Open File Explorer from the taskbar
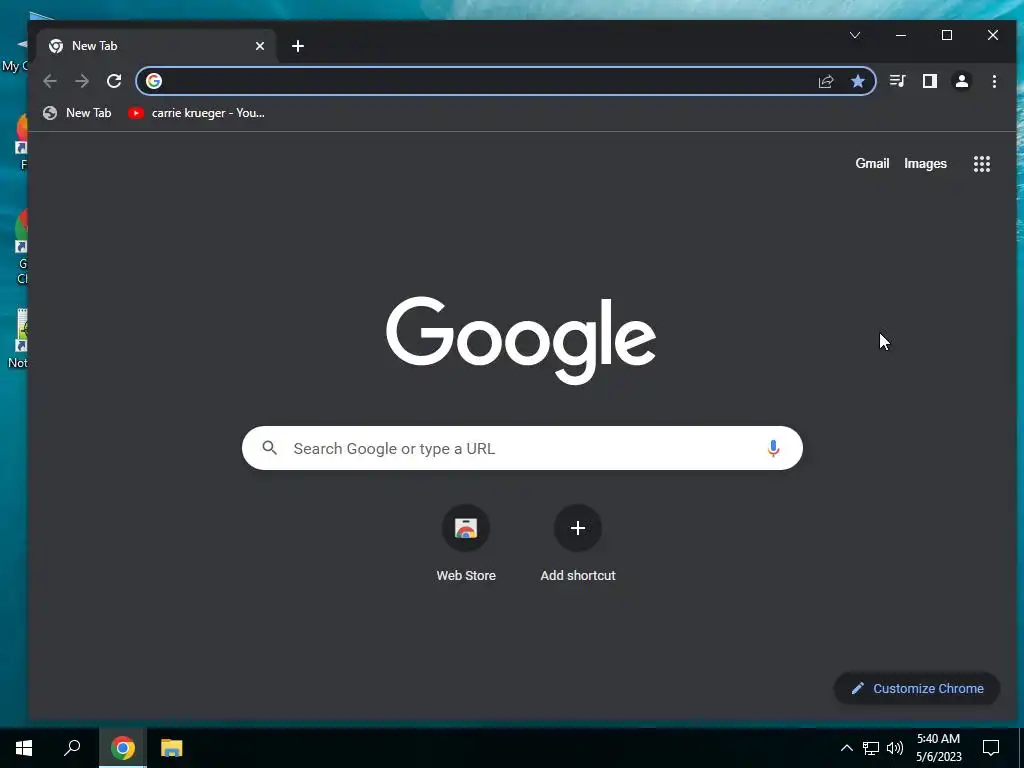The width and height of the screenshot is (1024, 768). pos(171,748)
